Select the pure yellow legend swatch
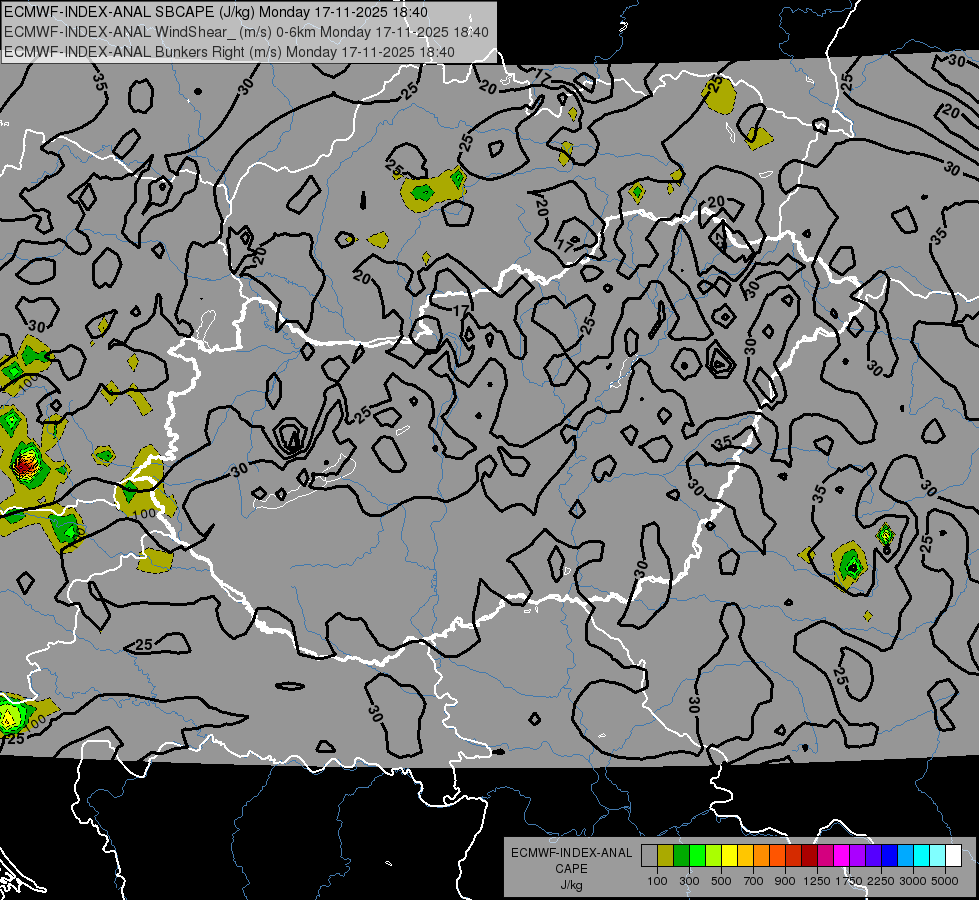The width and height of the screenshot is (979, 900). coord(729,855)
